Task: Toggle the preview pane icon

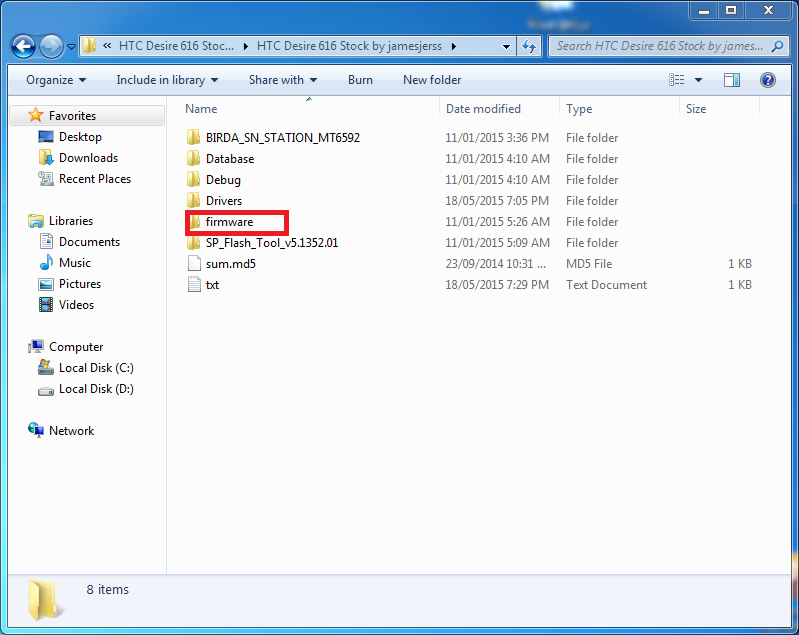Action: click(732, 80)
